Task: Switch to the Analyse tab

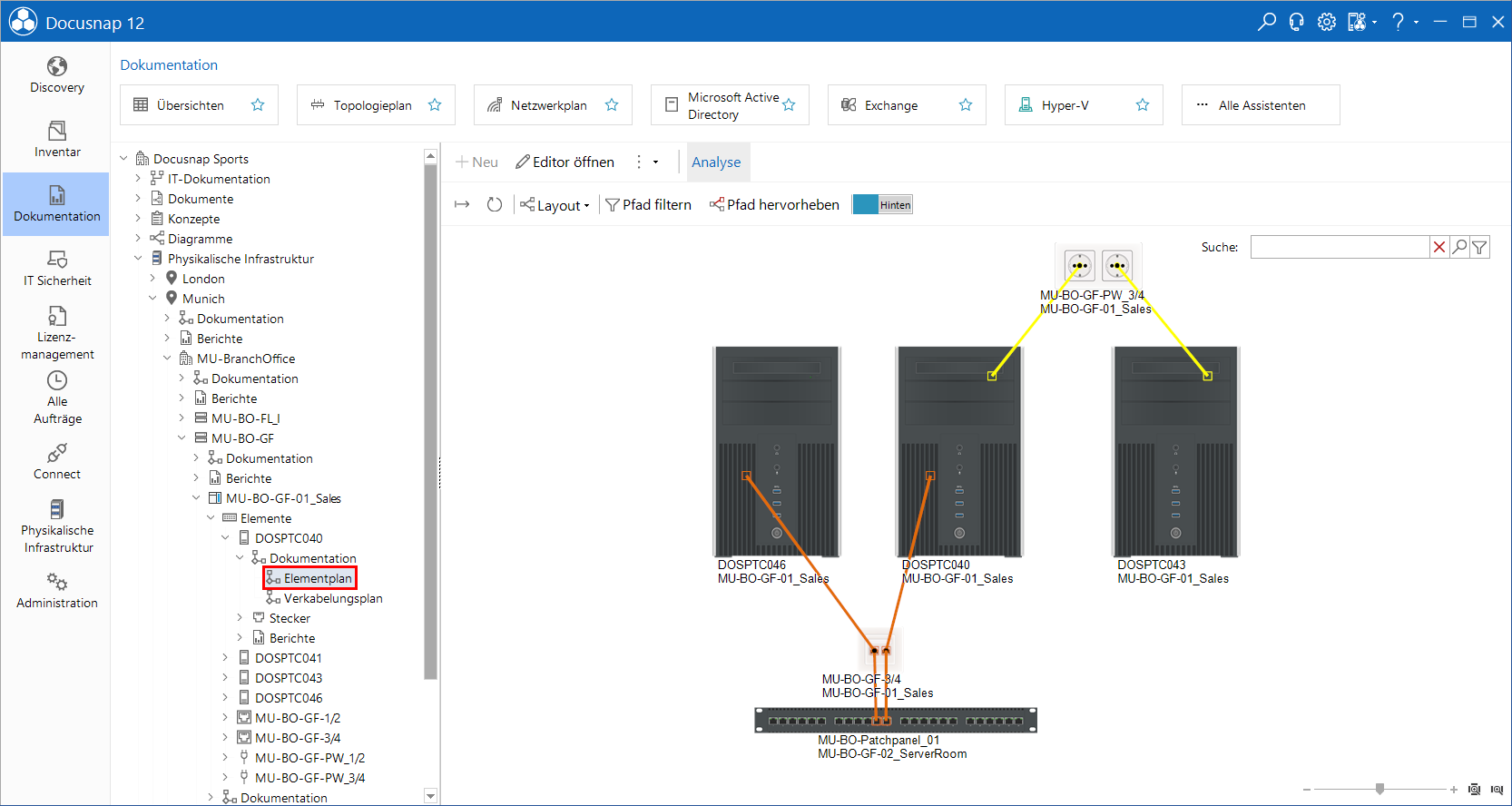Action: coord(716,162)
